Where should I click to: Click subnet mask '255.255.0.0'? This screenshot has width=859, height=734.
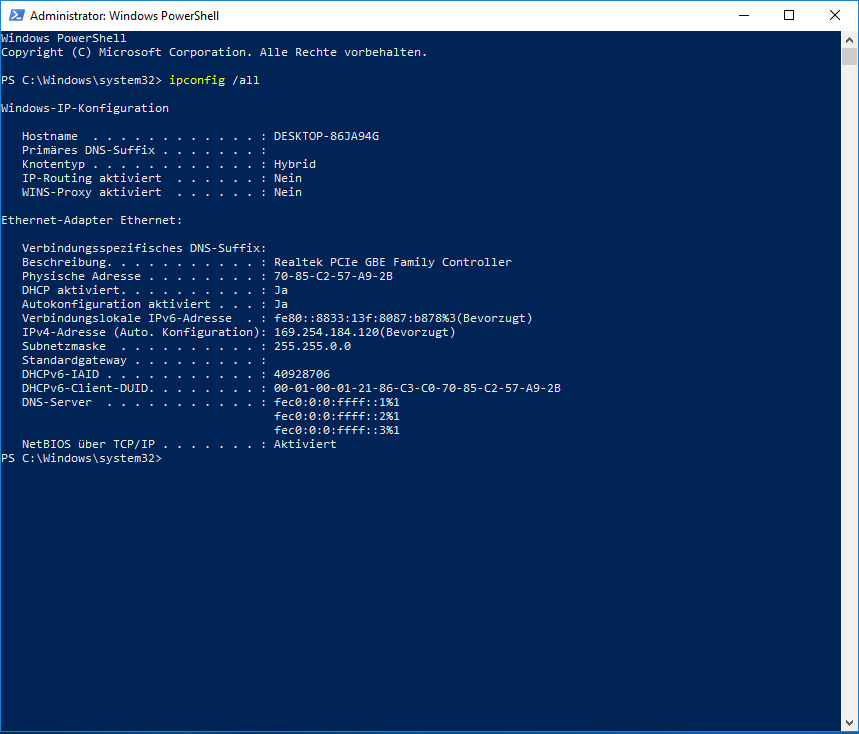click(312, 346)
